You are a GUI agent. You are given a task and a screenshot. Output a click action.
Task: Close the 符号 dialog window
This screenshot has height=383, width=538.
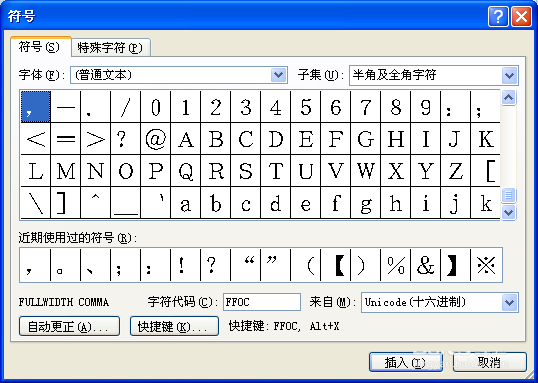(x=522, y=16)
